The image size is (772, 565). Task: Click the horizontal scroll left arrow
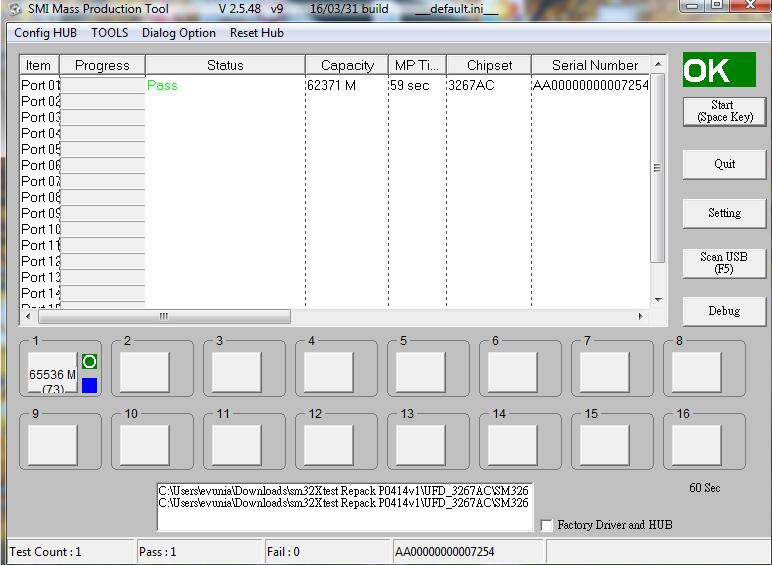point(28,316)
